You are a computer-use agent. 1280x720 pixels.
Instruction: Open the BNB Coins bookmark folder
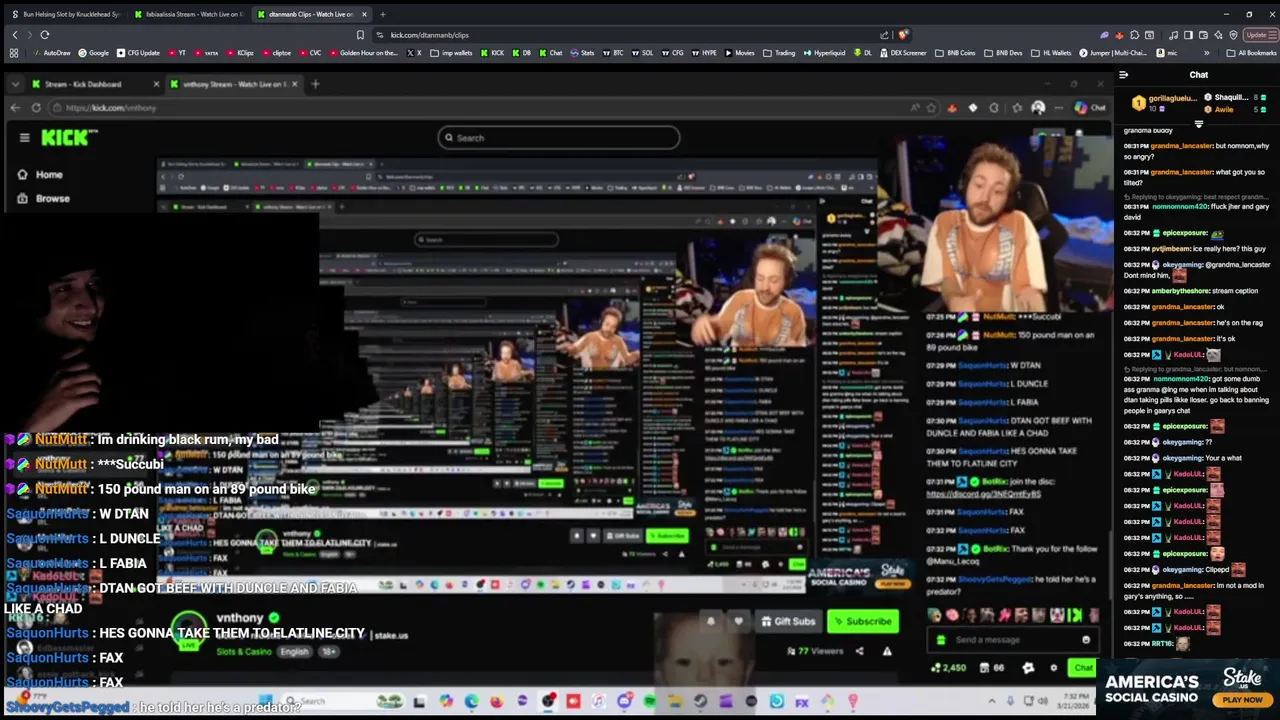click(955, 53)
